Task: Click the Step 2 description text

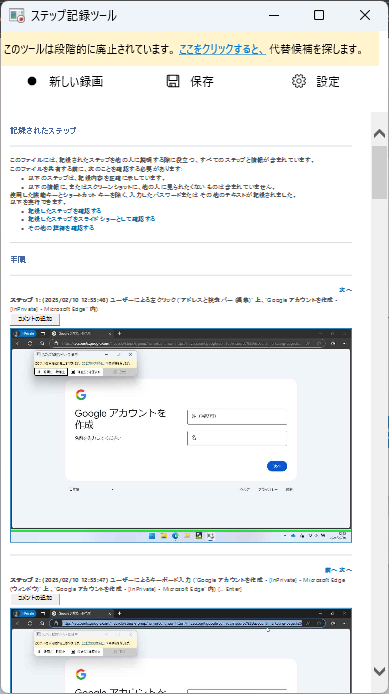Action: coord(177,584)
